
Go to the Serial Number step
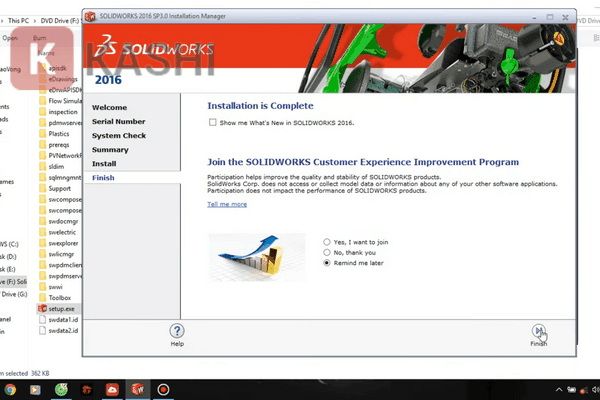[119, 122]
